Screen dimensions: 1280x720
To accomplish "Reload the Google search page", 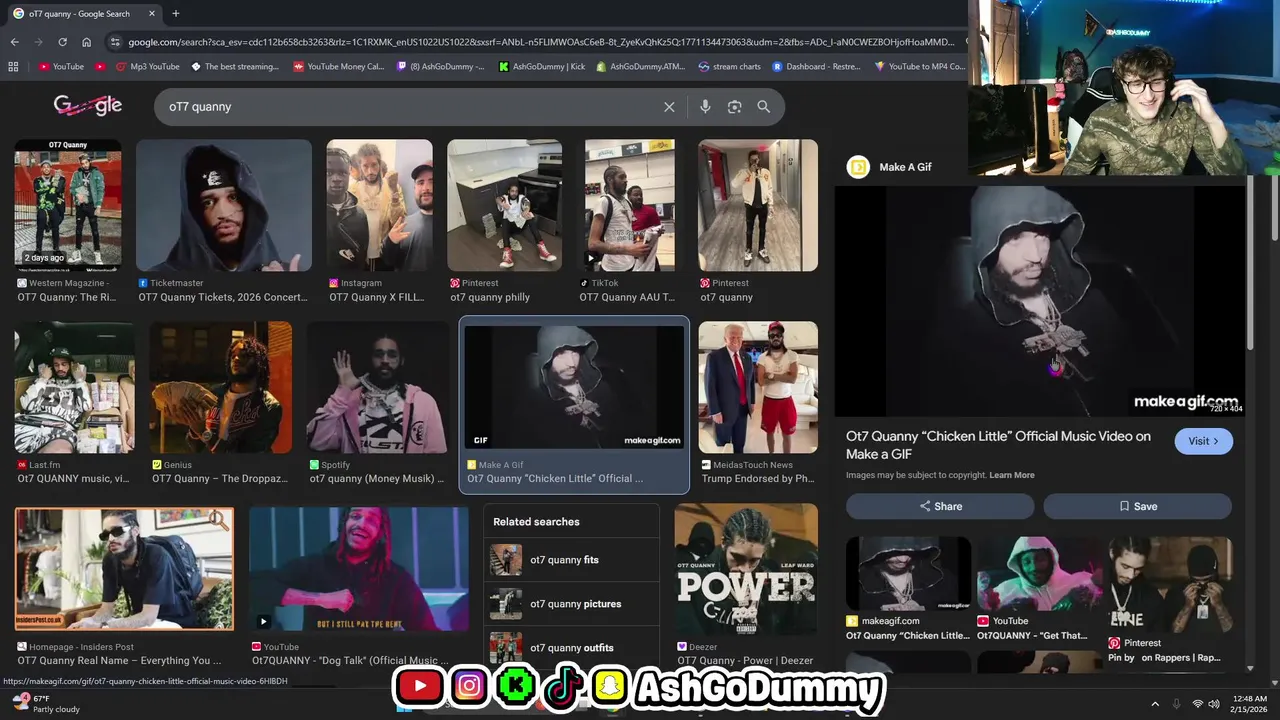I will click(x=62, y=42).
